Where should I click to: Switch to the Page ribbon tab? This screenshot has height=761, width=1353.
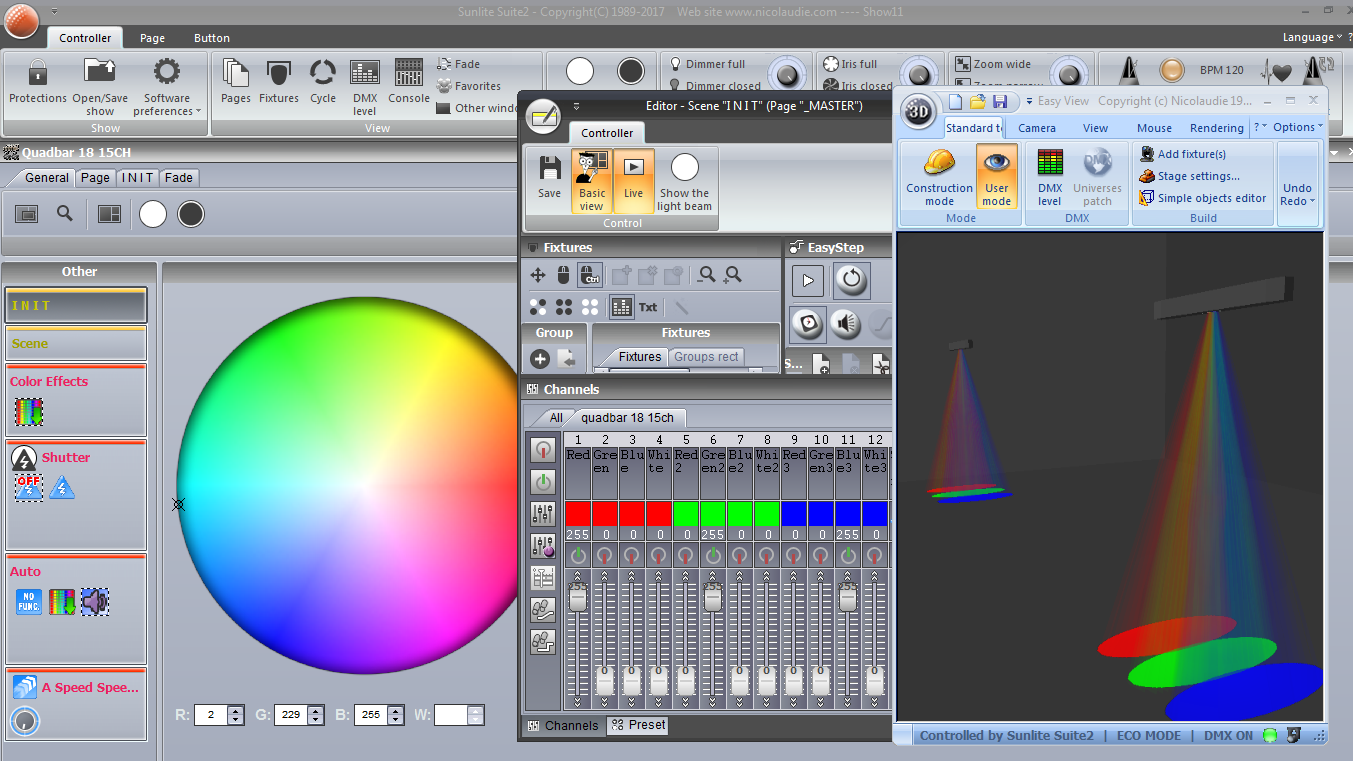click(x=152, y=38)
